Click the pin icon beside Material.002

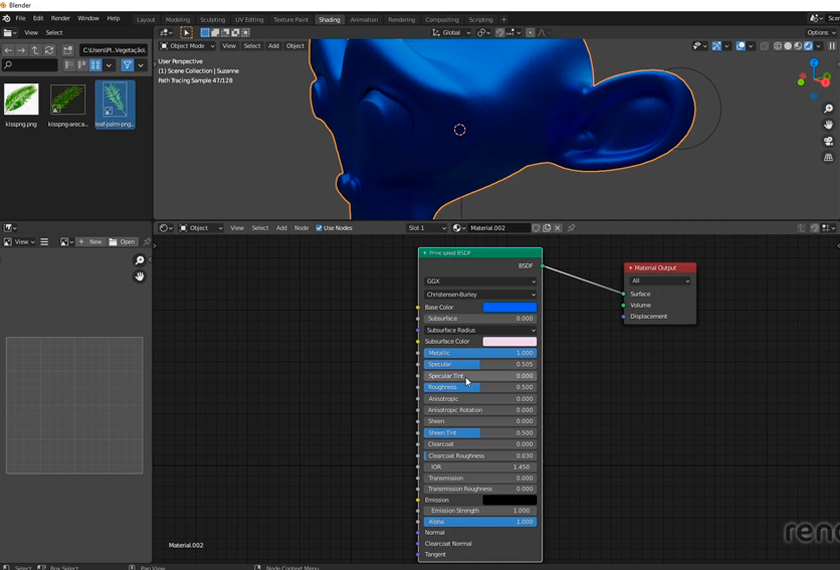pos(572,228)
